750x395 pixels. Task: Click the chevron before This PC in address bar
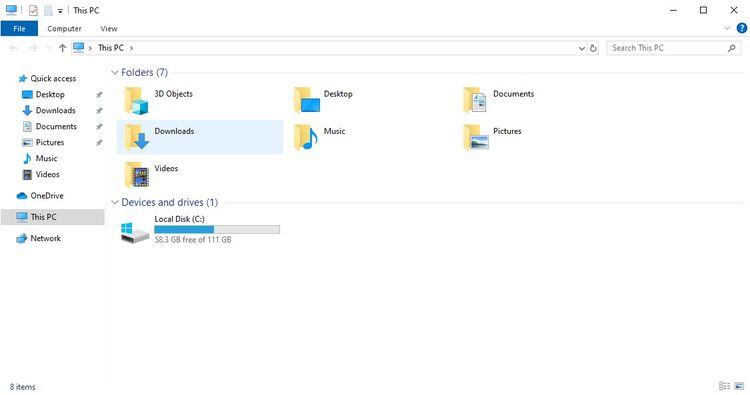pyautogui.click(x=90, y=48)
